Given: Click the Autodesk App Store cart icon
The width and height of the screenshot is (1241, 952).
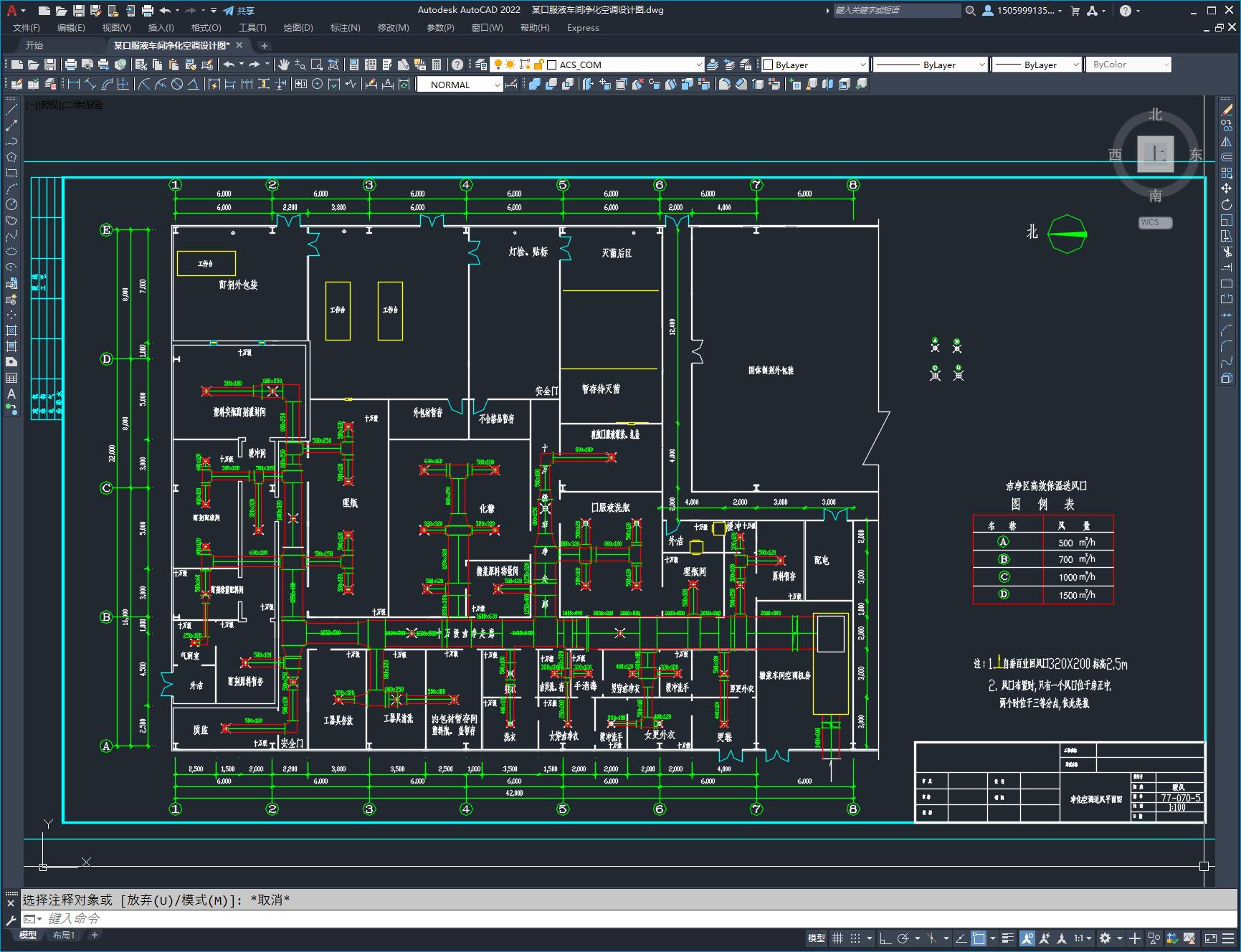Looking at the screenshot, I should click(1075, 10).
